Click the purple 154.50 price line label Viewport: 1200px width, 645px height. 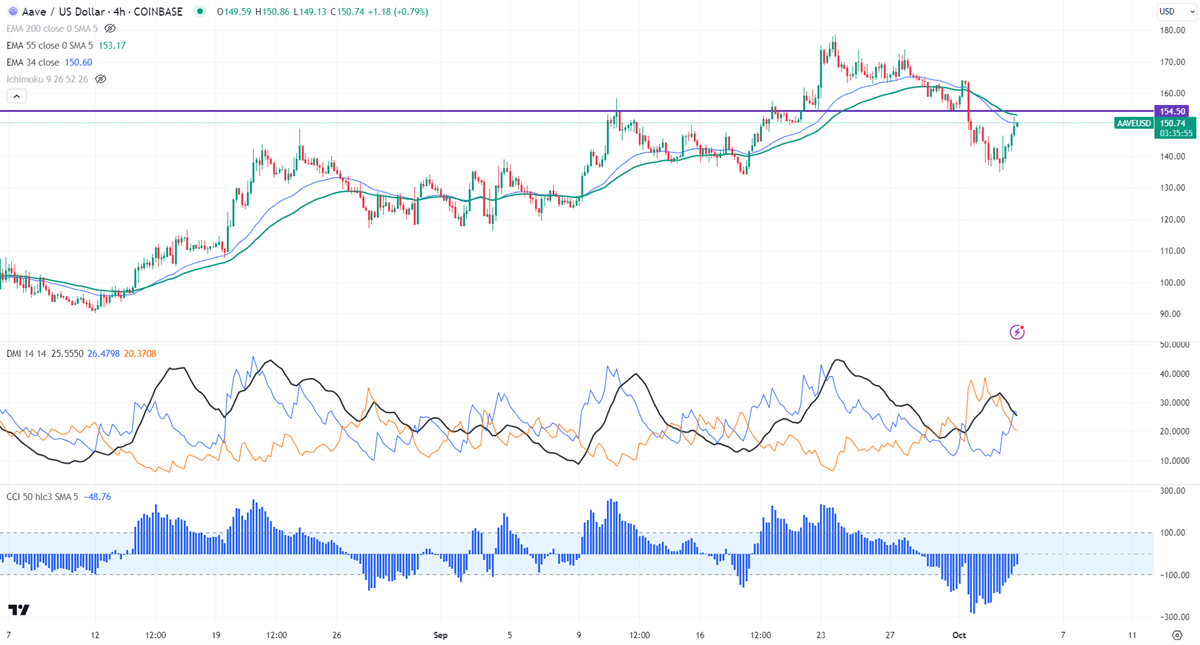tap(1171, 111)
